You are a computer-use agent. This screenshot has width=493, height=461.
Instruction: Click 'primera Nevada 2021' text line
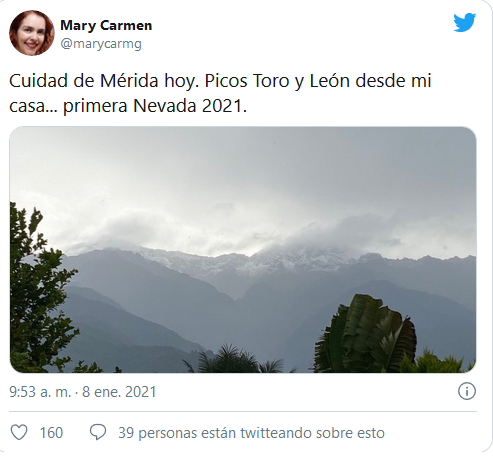point(155,106)
